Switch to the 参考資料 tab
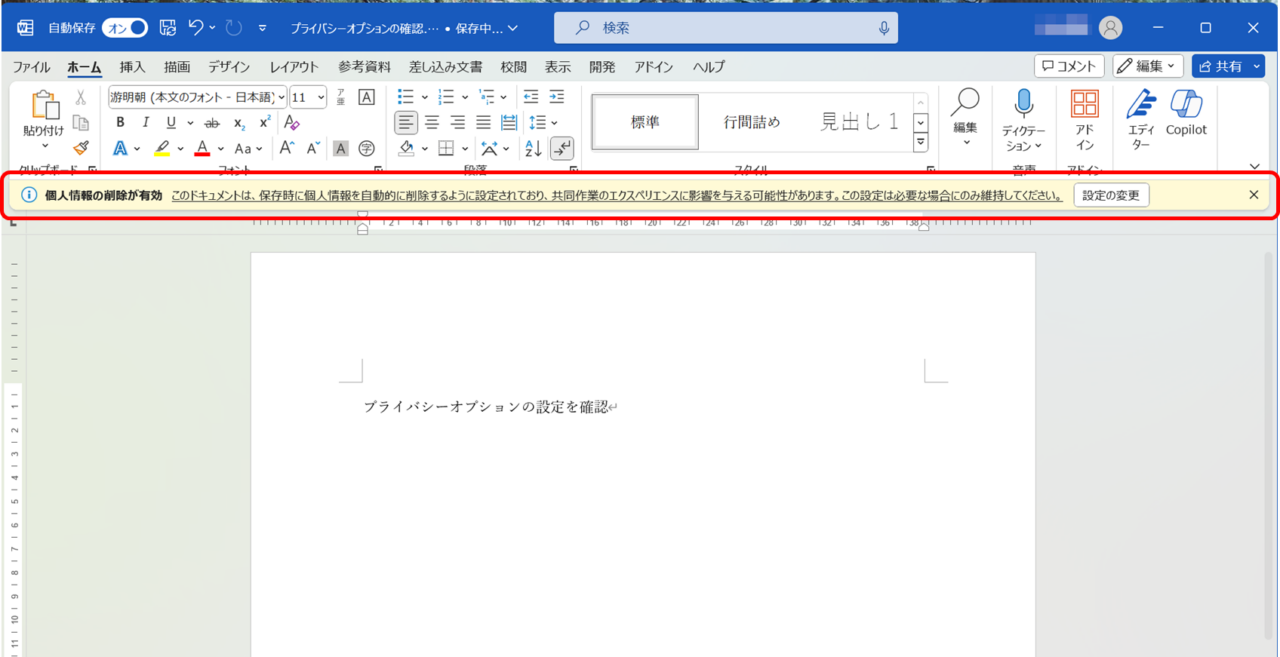The width and height of the screenshot is (1280, 657). [x=364, y=67]
